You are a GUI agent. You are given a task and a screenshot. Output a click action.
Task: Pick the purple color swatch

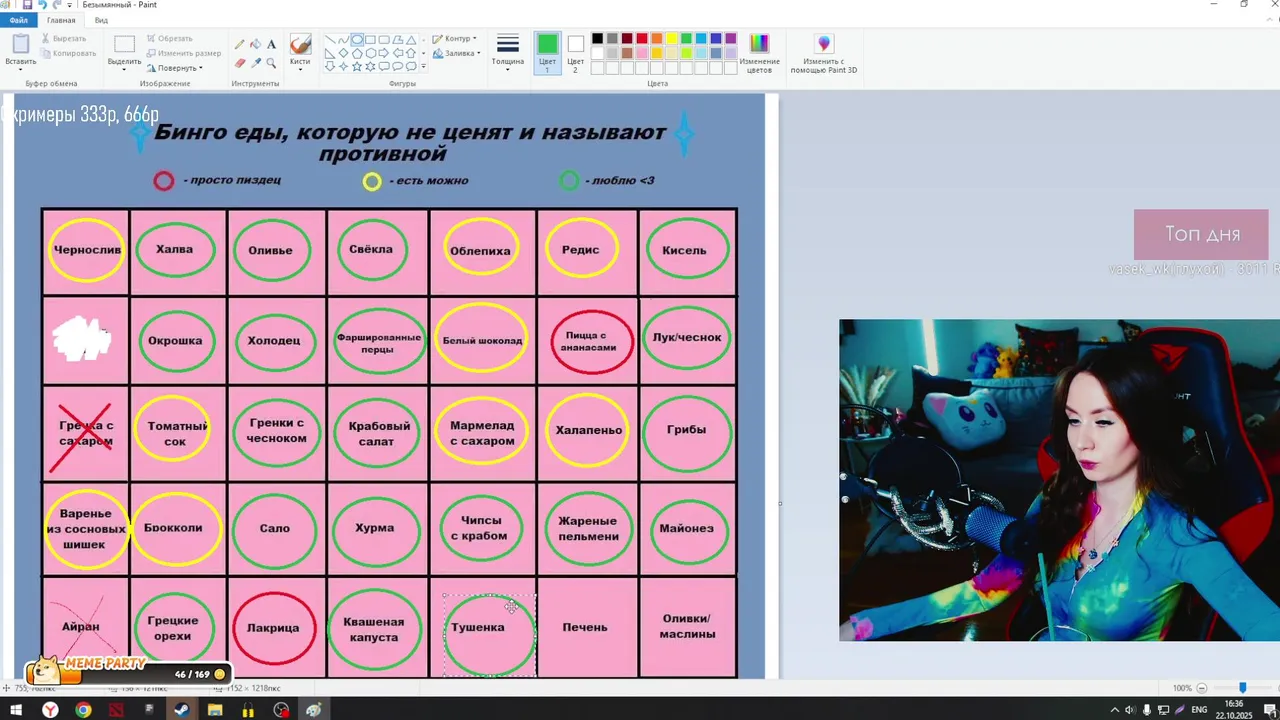tap(731, 39)
